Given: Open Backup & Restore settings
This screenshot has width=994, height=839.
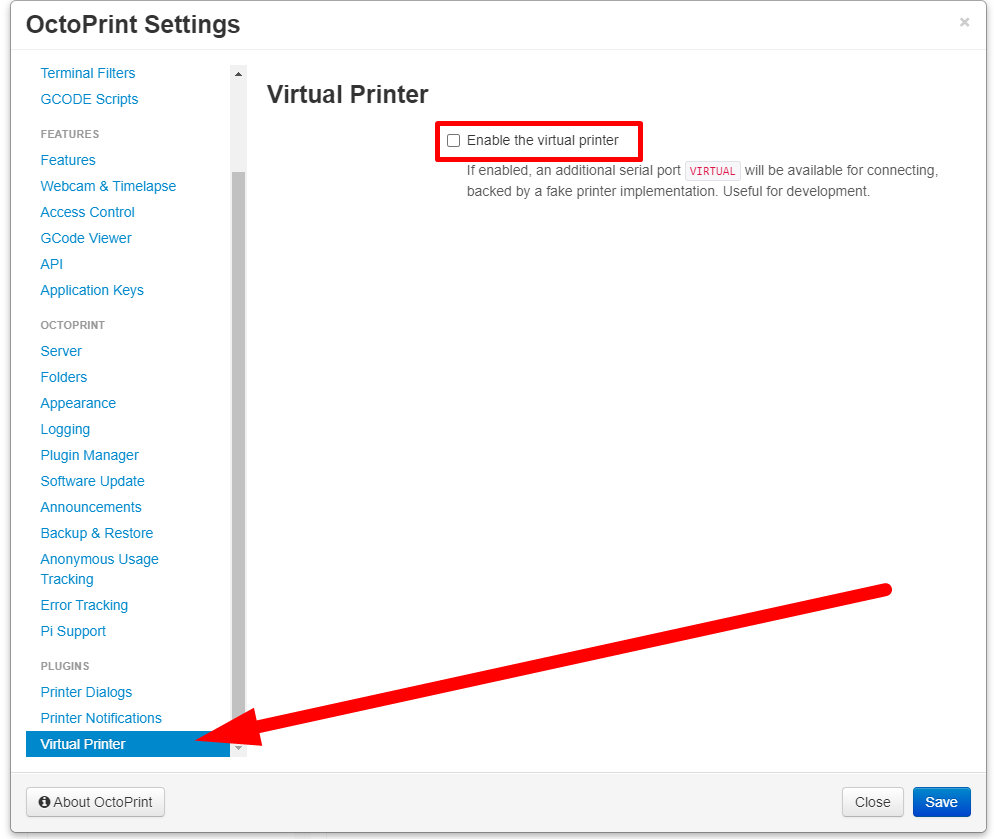Looking at the screenshot, I should coord(97,533).
